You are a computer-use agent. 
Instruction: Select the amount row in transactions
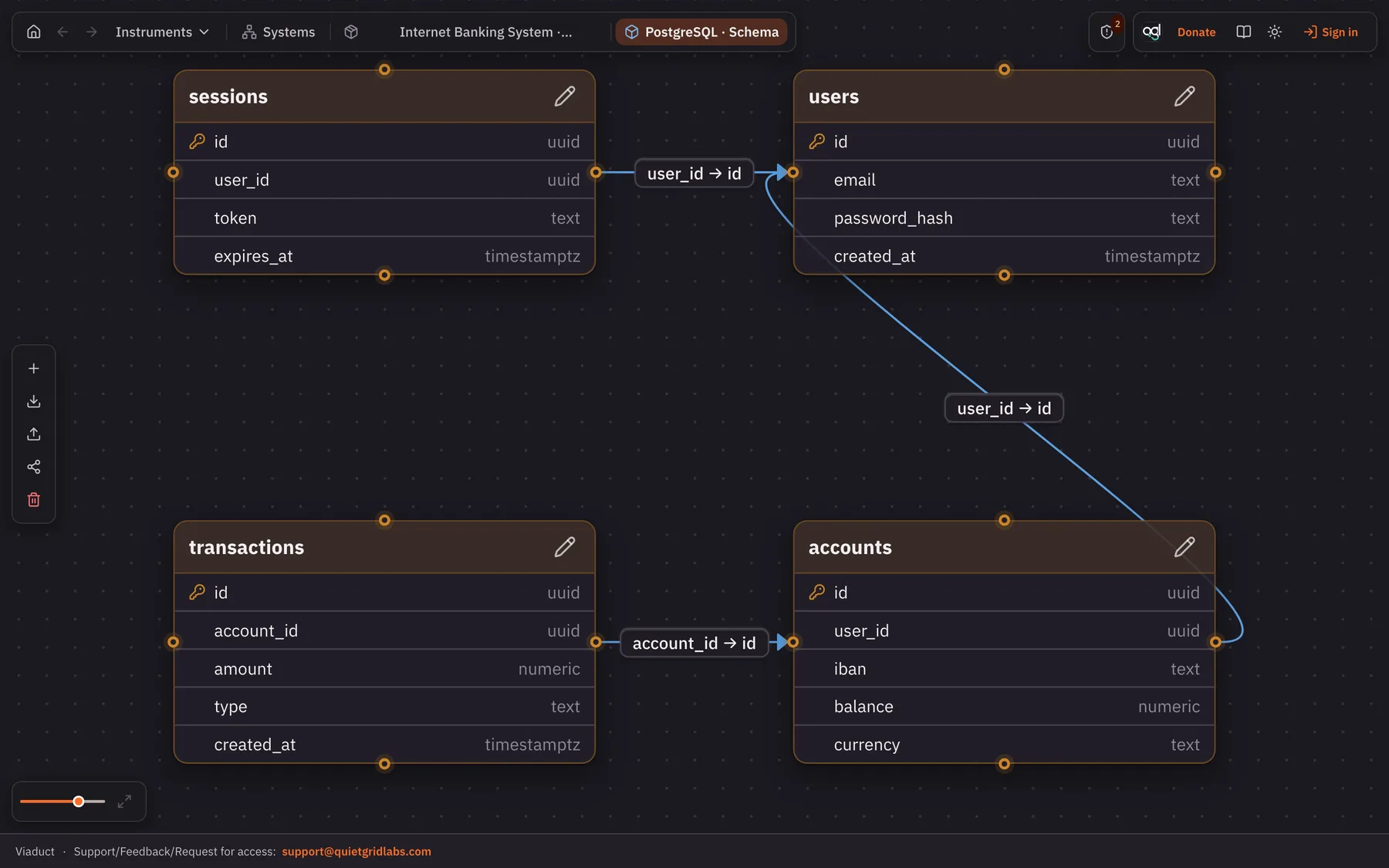click(x=384, y=668)
